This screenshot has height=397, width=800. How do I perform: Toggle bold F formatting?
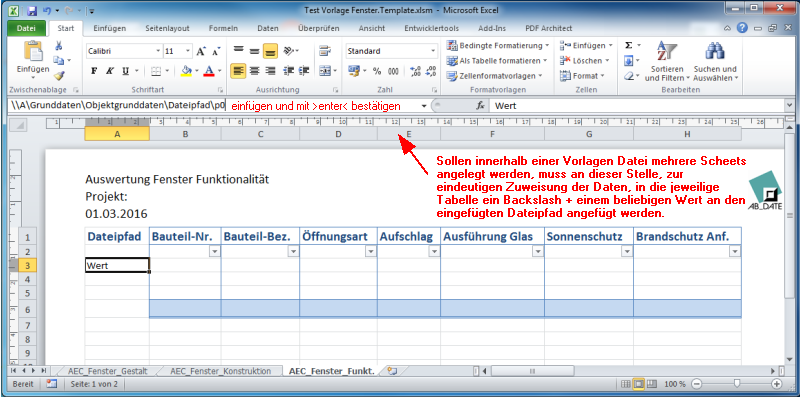click(94, 71)
